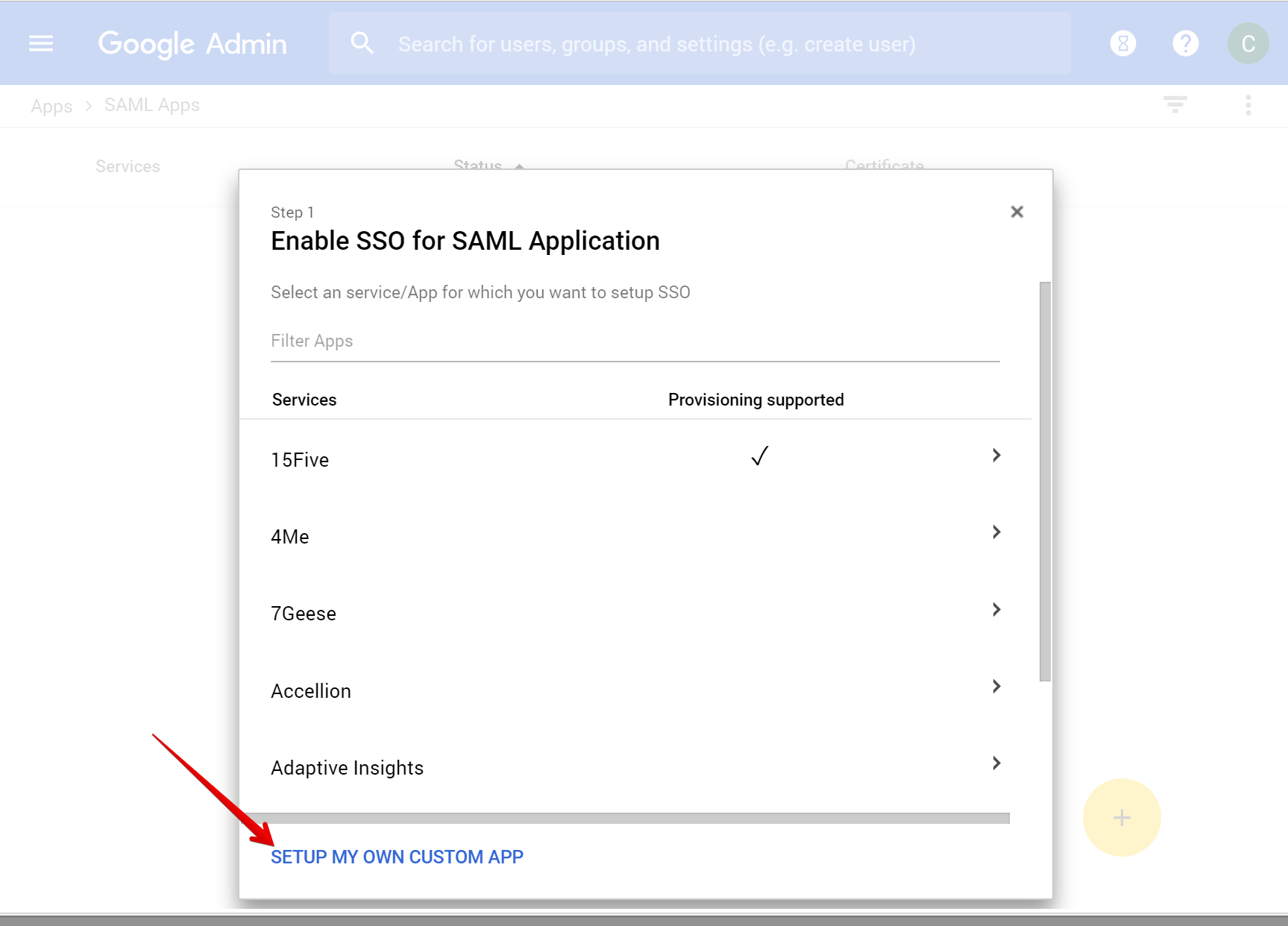Open the account avatar menu
This screenshot has width=1288, height=926.
pyautogui.click(x=1248, y=42)
